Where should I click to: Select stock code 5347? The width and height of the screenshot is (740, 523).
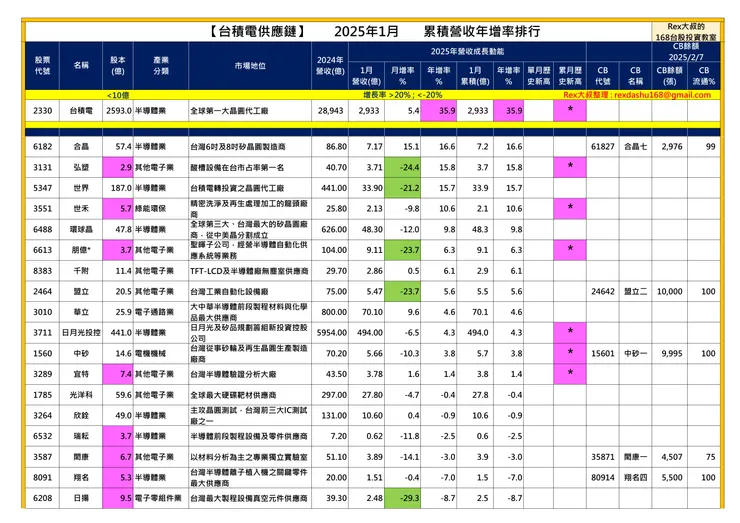tap(42, 188)
